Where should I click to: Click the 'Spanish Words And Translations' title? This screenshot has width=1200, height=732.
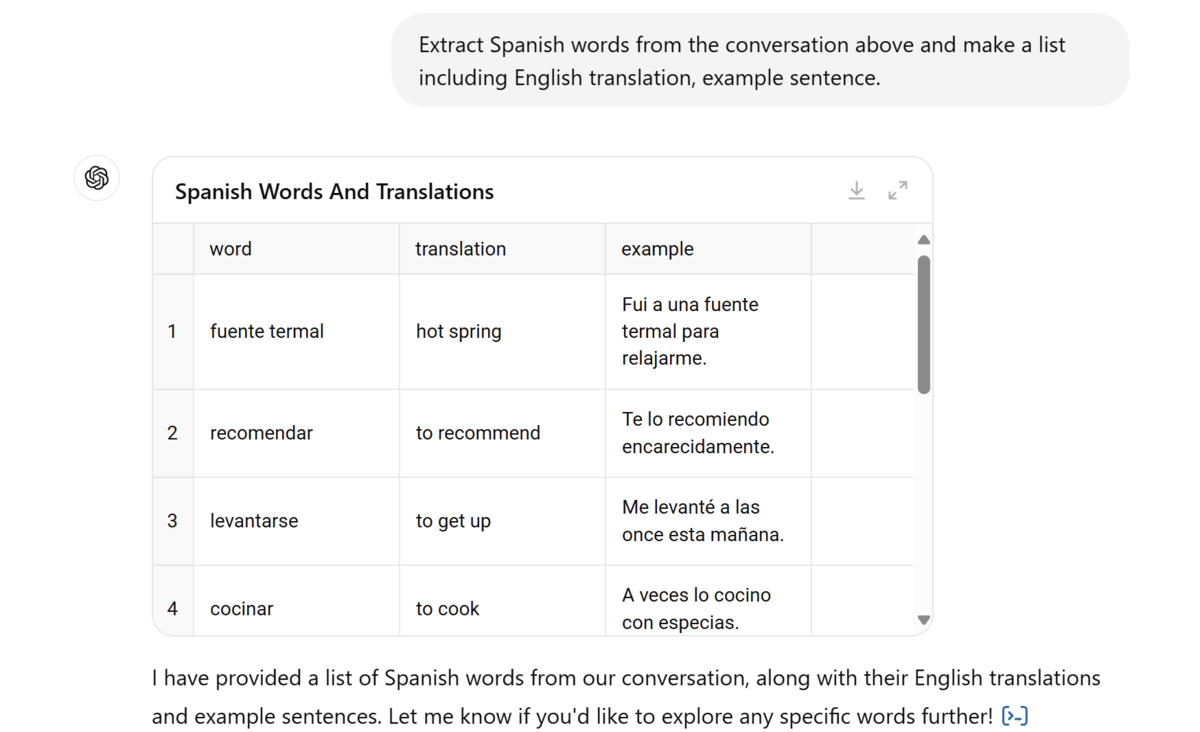click(x=334, y=192)
